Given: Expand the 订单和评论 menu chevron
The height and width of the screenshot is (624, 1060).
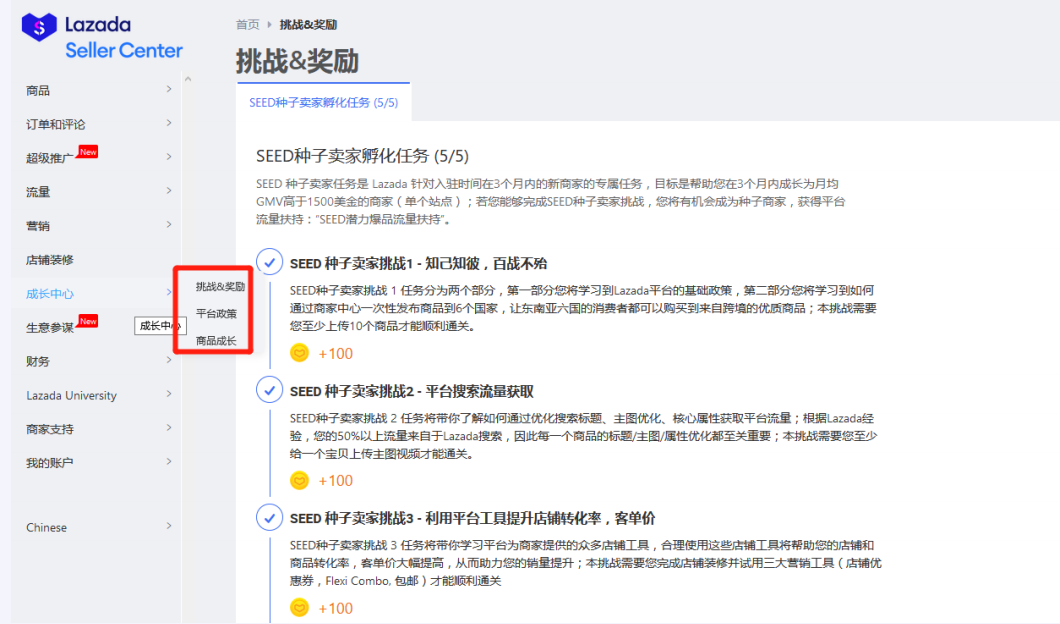Looking at the screenshot, I should (x=169, y=123).
